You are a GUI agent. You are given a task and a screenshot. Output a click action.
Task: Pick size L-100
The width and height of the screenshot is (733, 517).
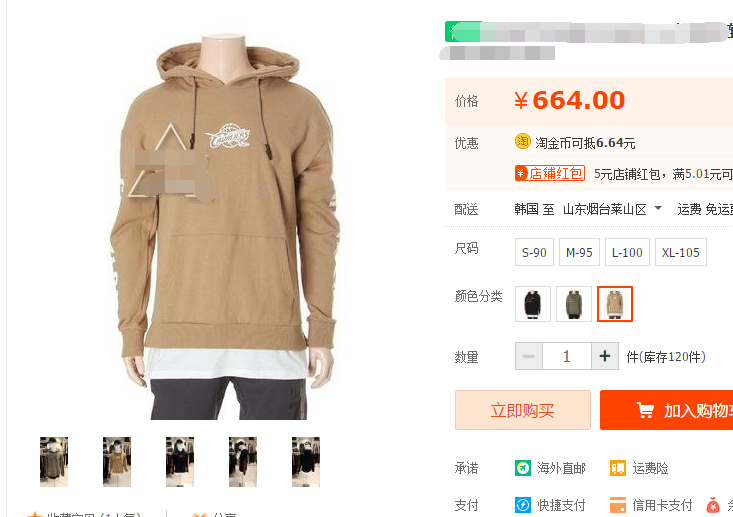pos(627,252)
